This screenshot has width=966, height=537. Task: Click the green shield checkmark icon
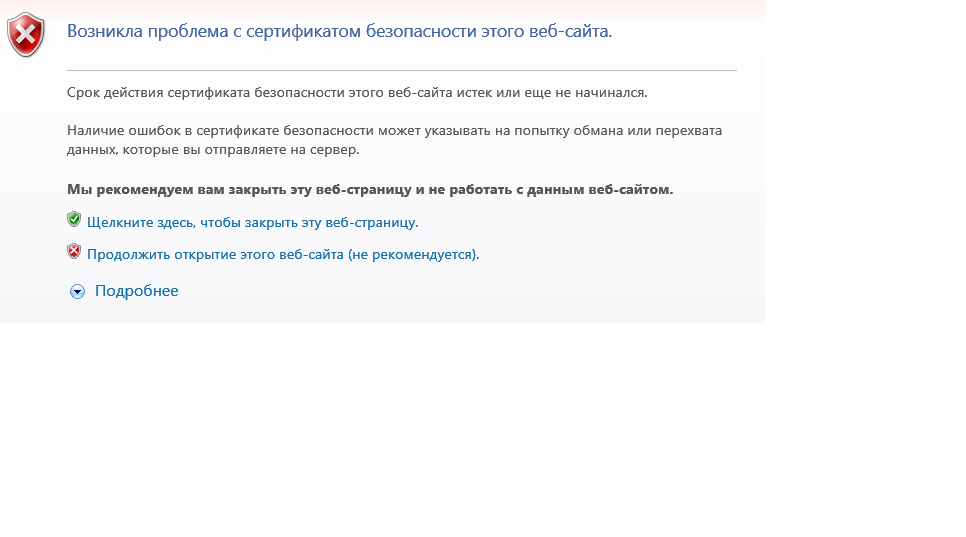coord(74,219)
